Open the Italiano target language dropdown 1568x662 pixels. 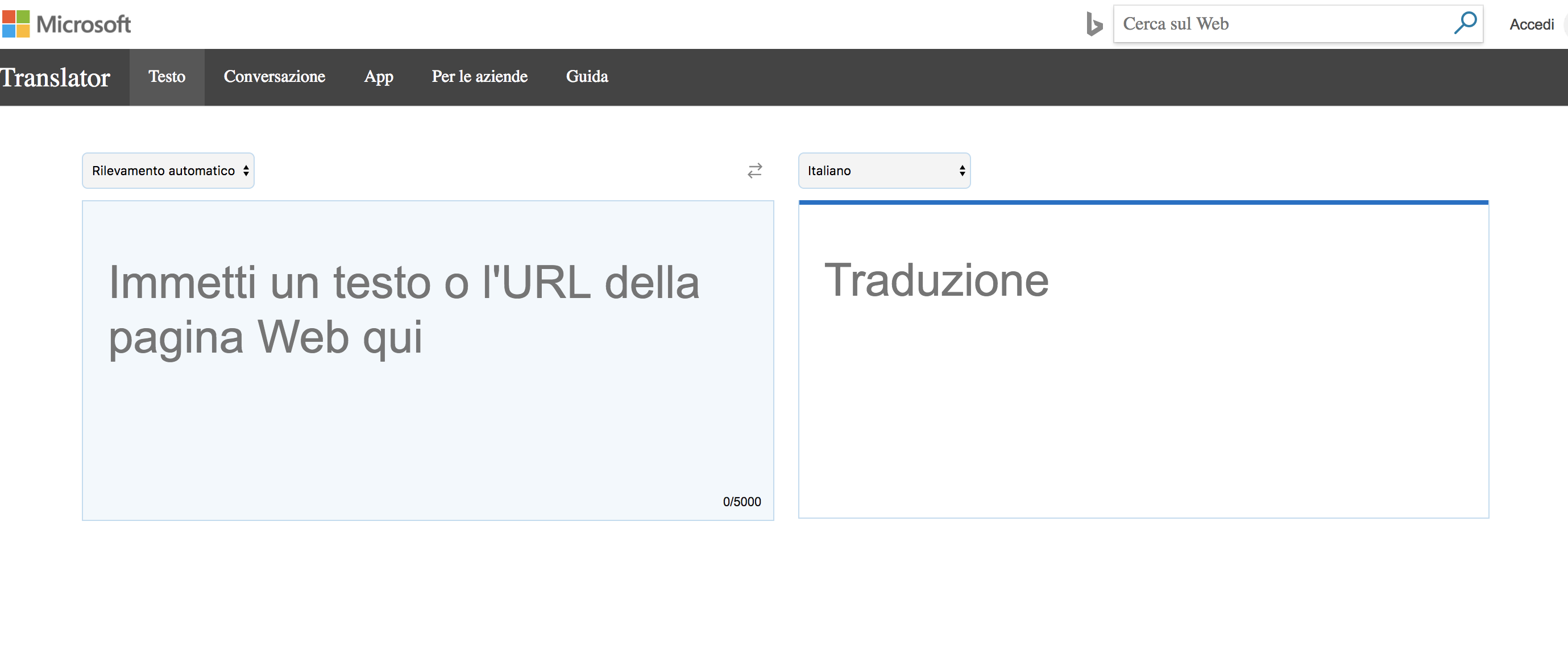885,171
